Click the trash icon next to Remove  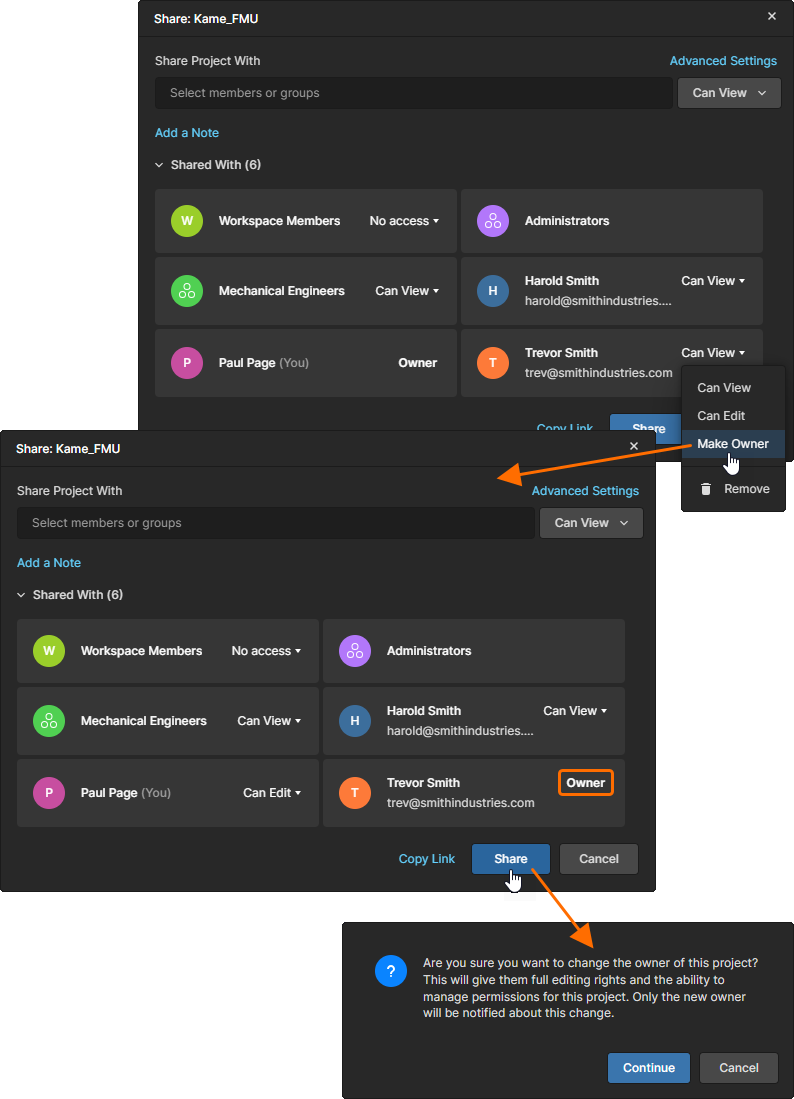[704, 489]
